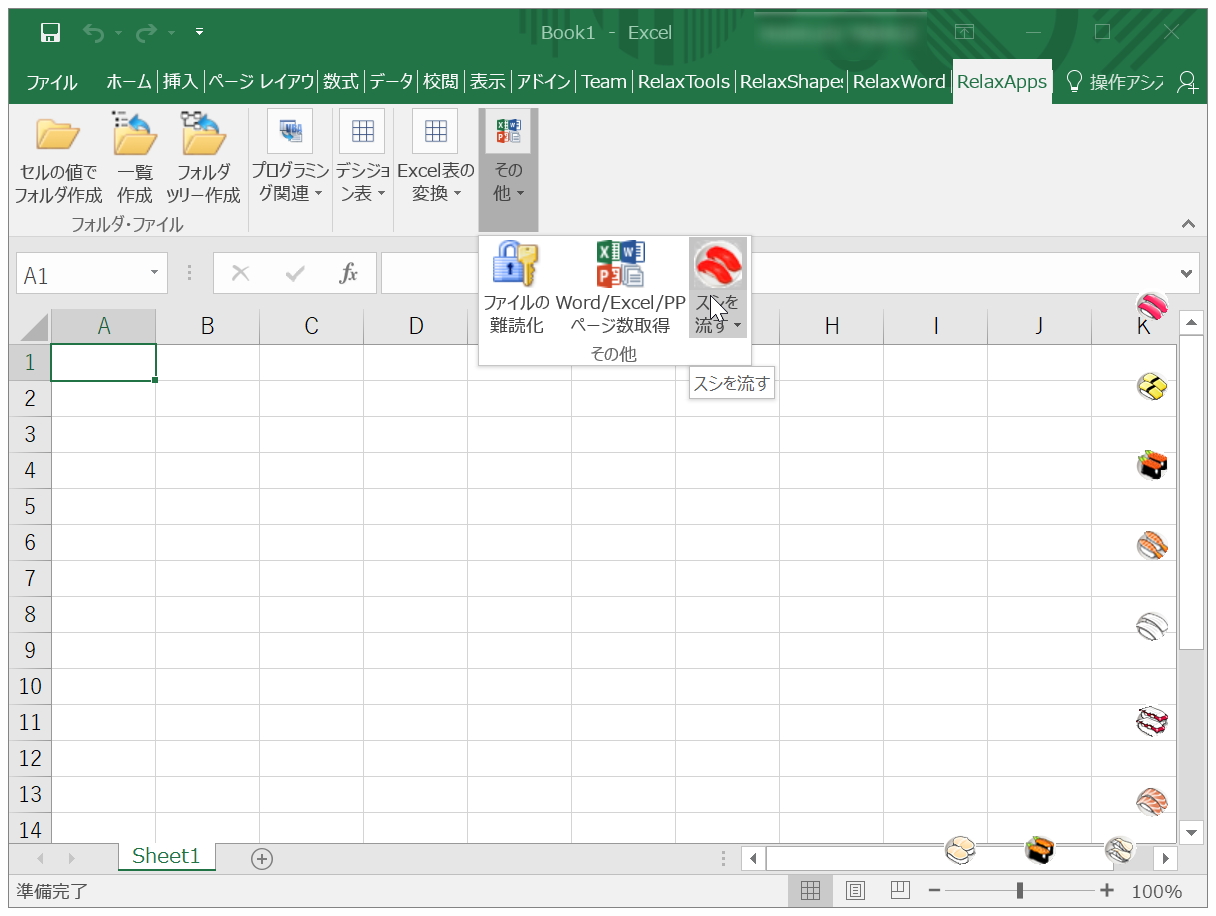Viewport: 1216px width, 916px height.
Task: Switch to the RelaxTools ribbon tab
Action: (x=685, y=82)
